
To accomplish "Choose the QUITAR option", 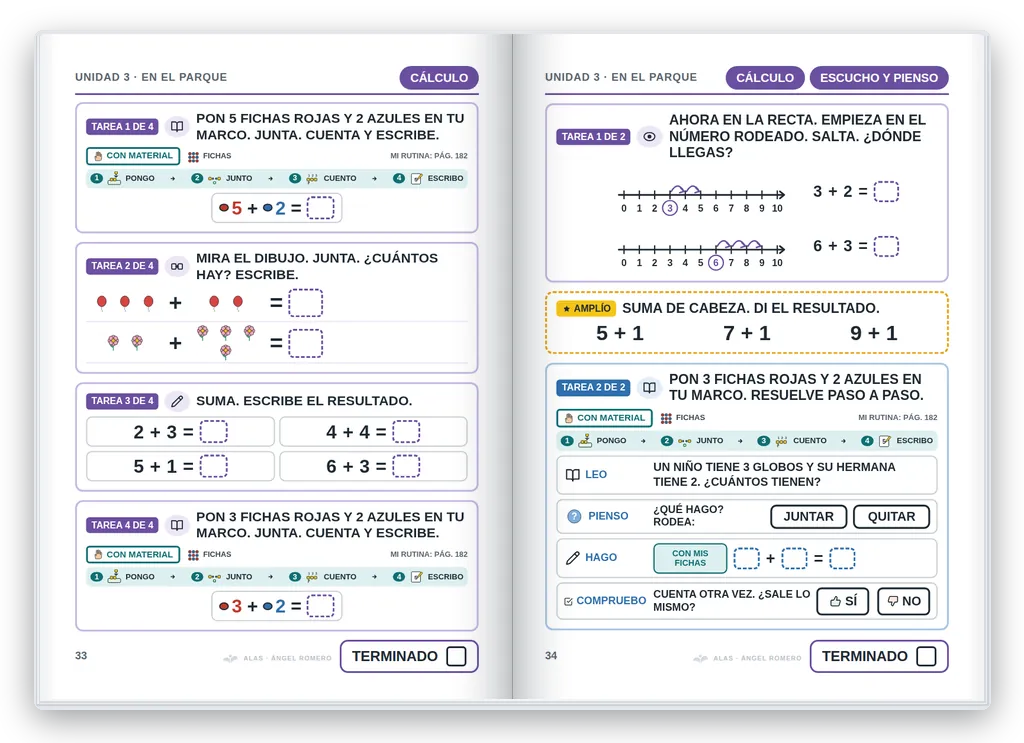I will (x=891, y=516).
